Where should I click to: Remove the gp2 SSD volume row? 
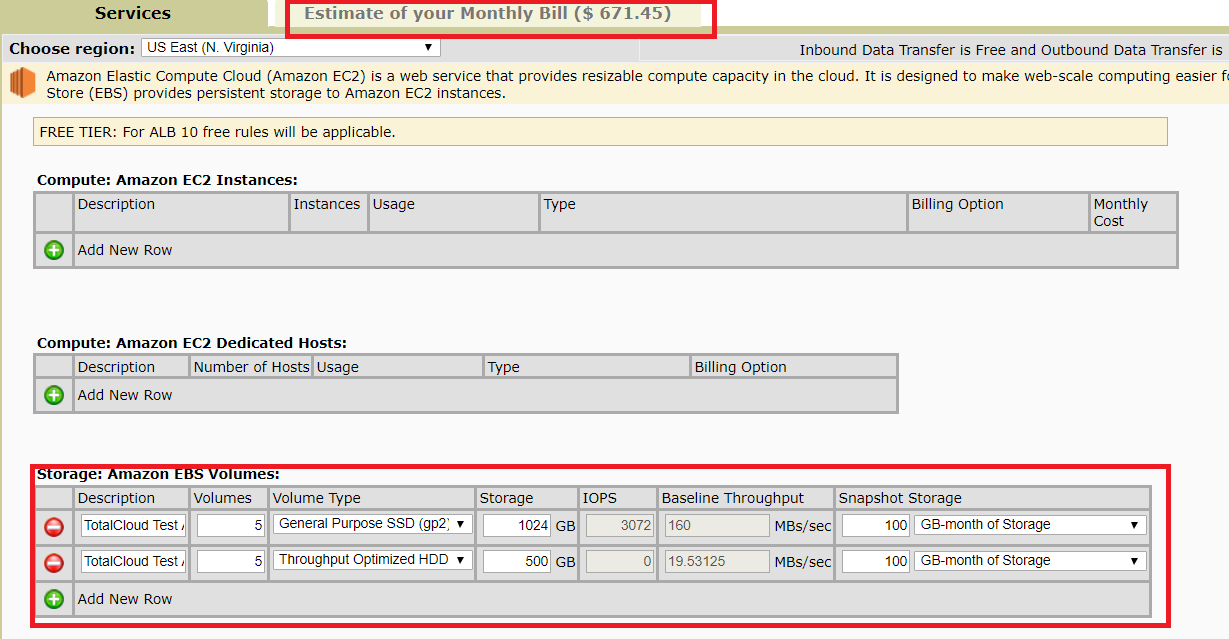54,526
